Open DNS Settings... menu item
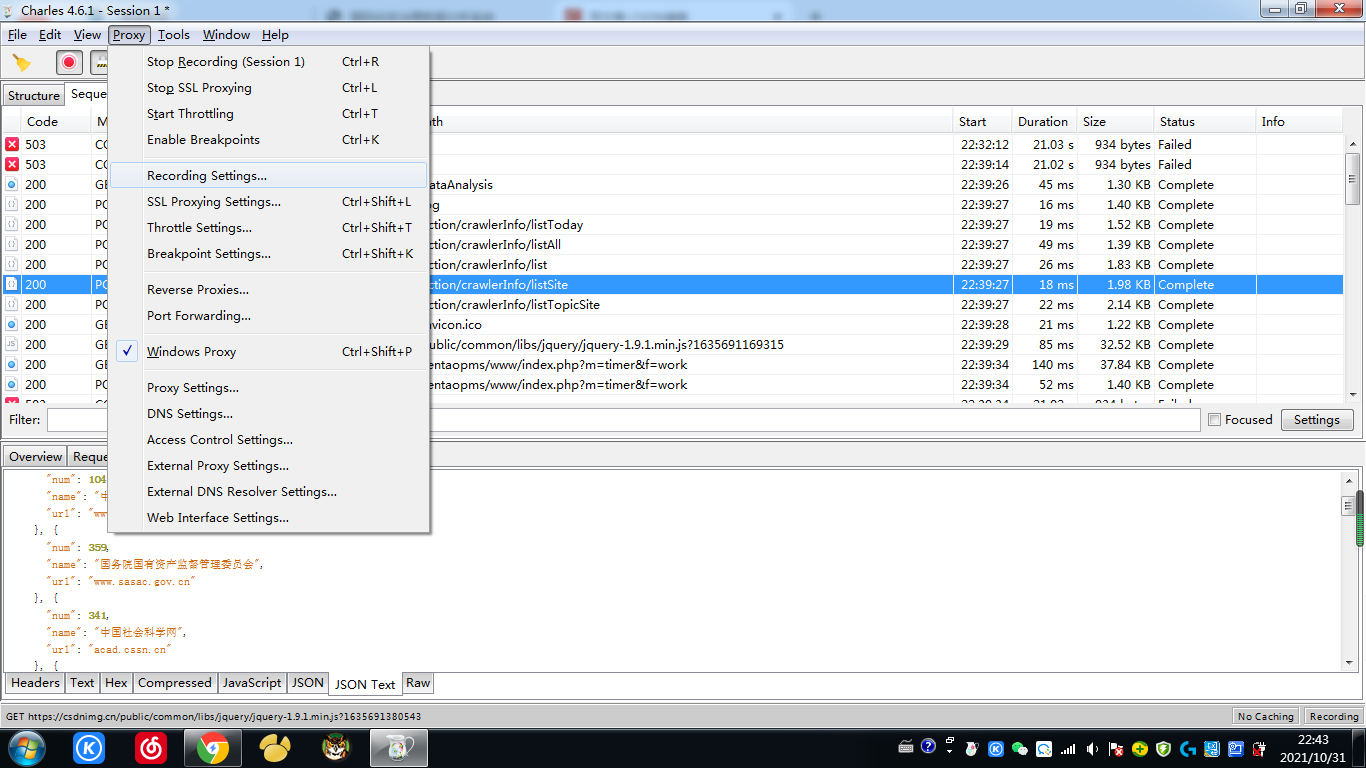 [x=268, y=414]
